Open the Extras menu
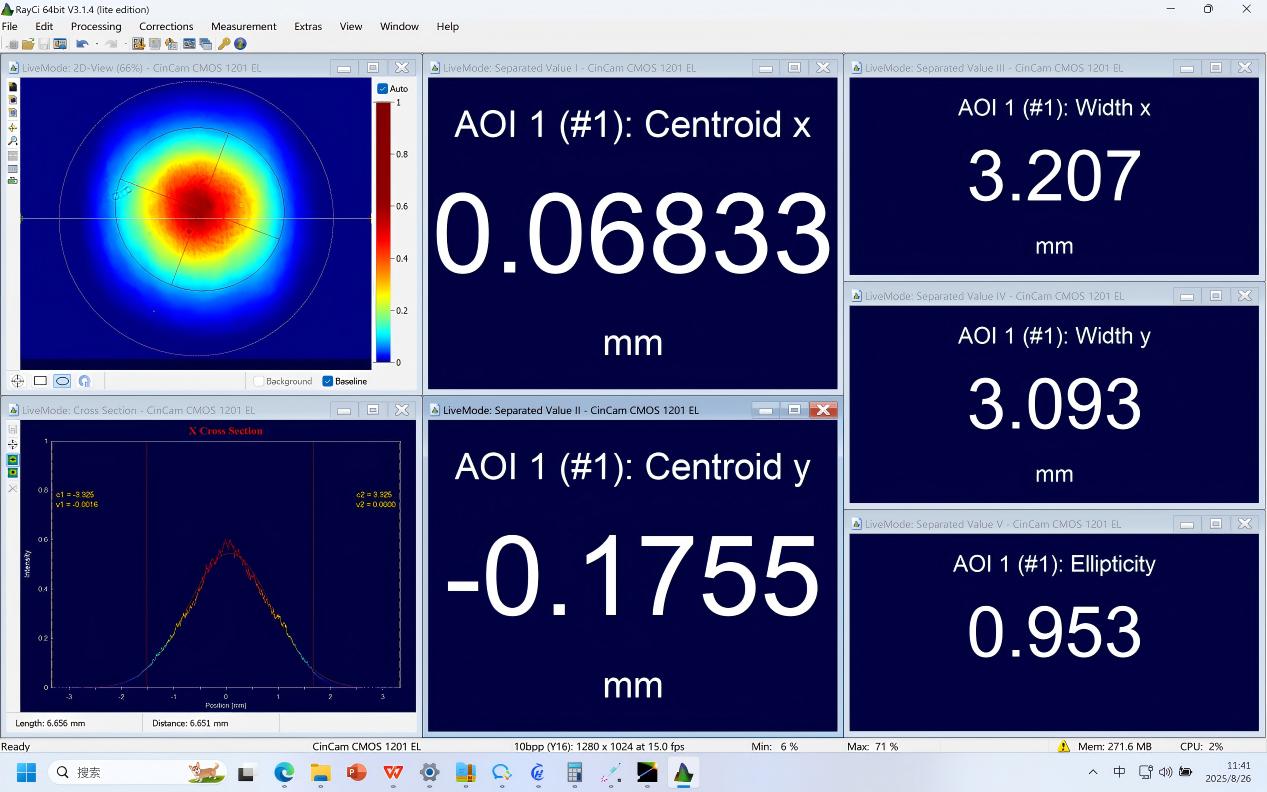 tap(308, 26)
